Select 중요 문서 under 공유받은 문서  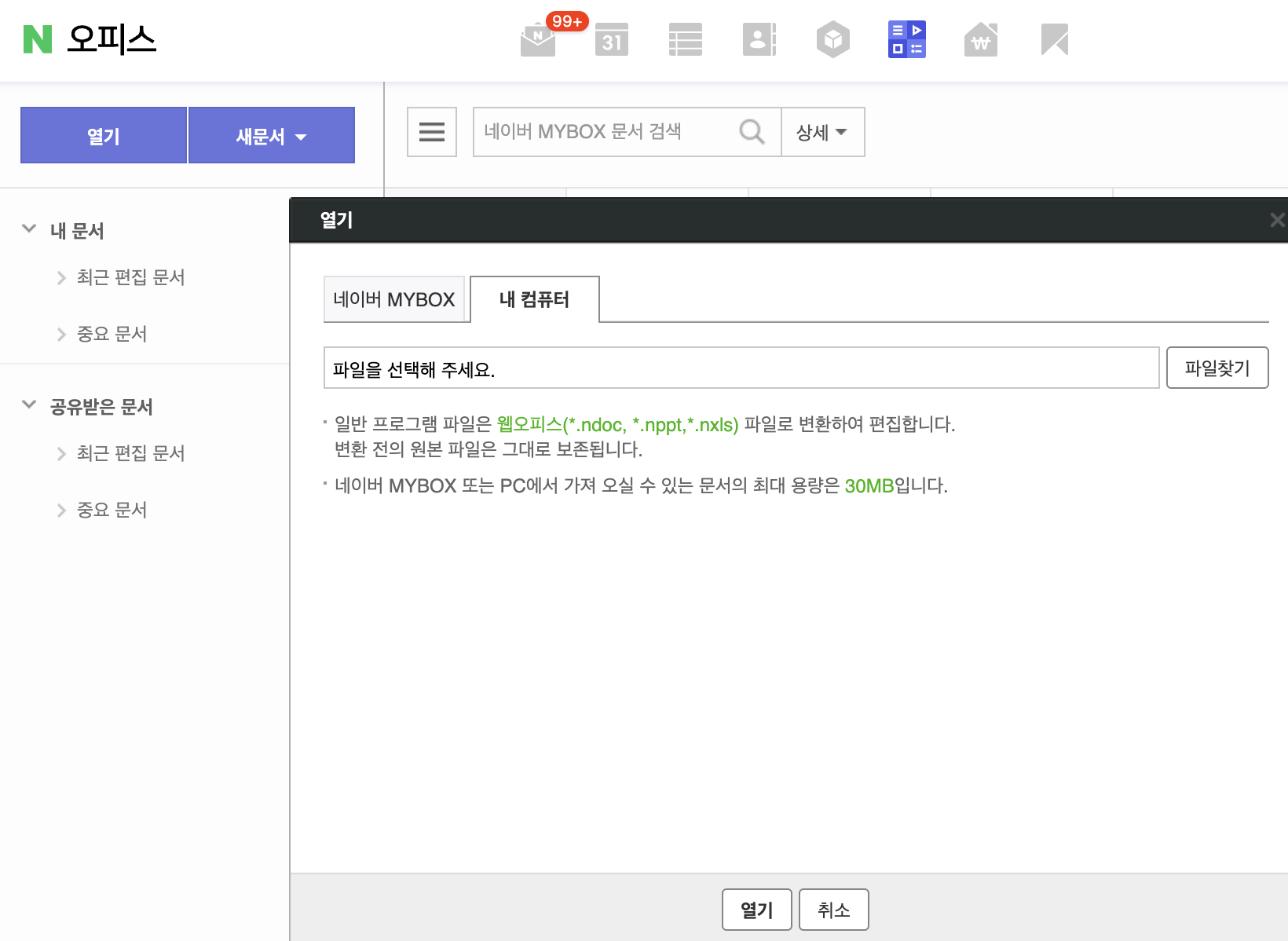click(x=112, y=510)
